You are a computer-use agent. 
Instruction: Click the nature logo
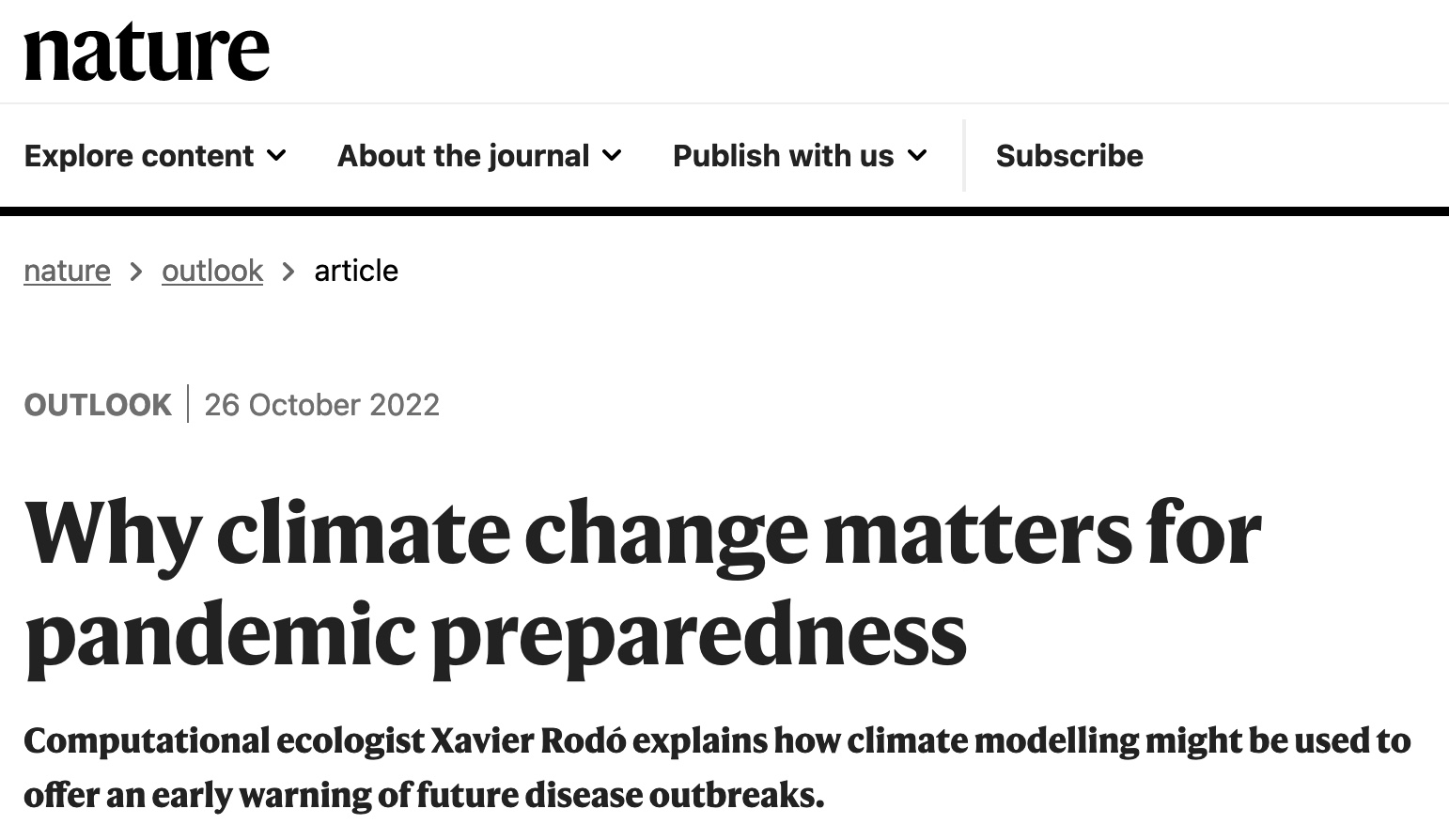[147, 51]
